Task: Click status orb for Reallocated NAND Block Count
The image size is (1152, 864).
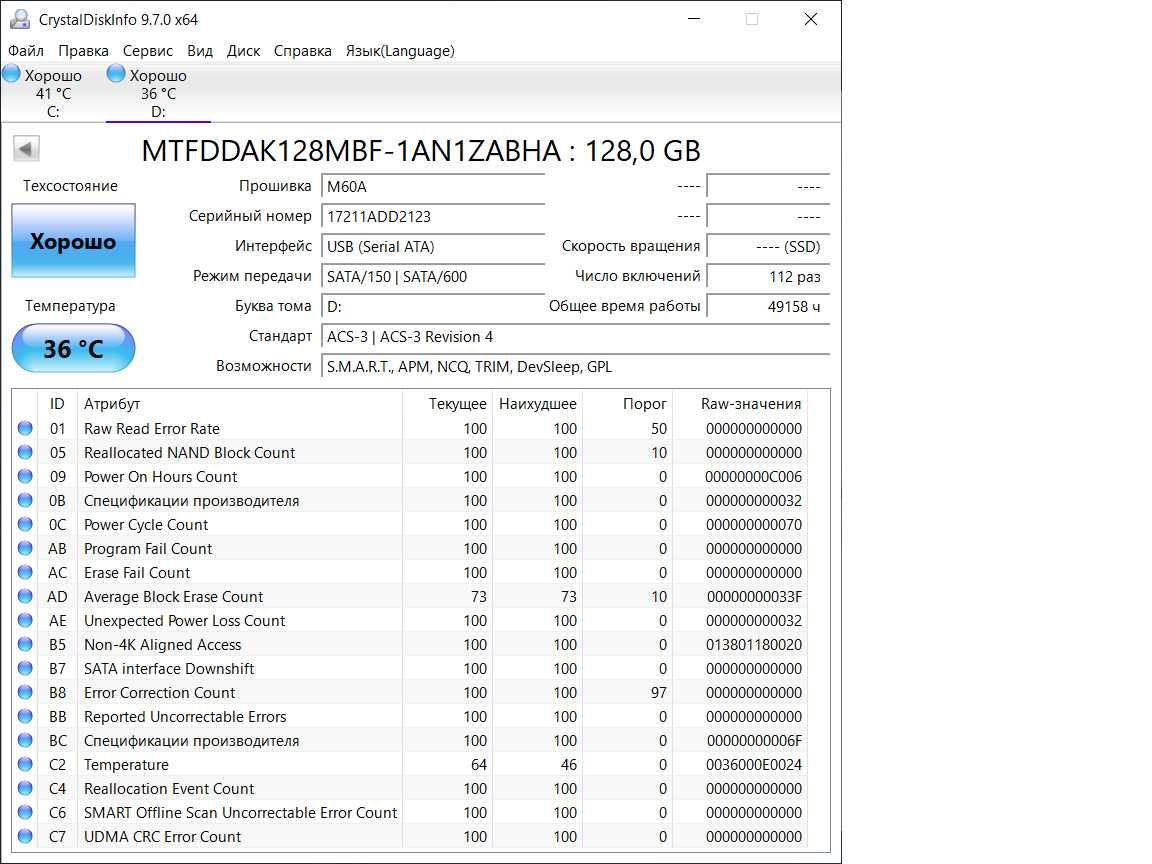Action: (25, 453)
